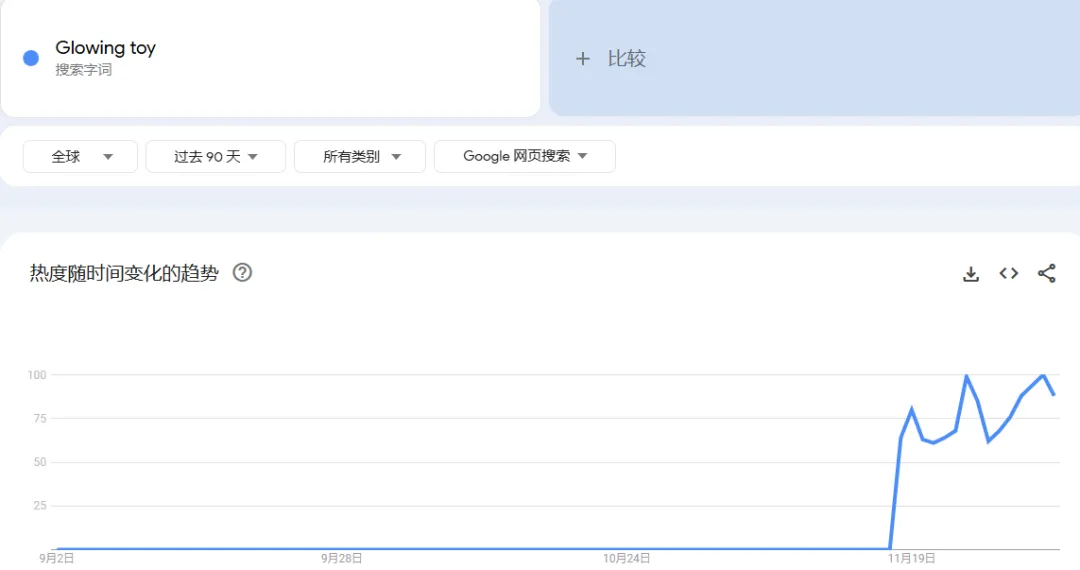The width and height of the screenshot is (1080, 570).
Task: Open the 过去 90 天 time range dropdown
Action: [215, 157]
